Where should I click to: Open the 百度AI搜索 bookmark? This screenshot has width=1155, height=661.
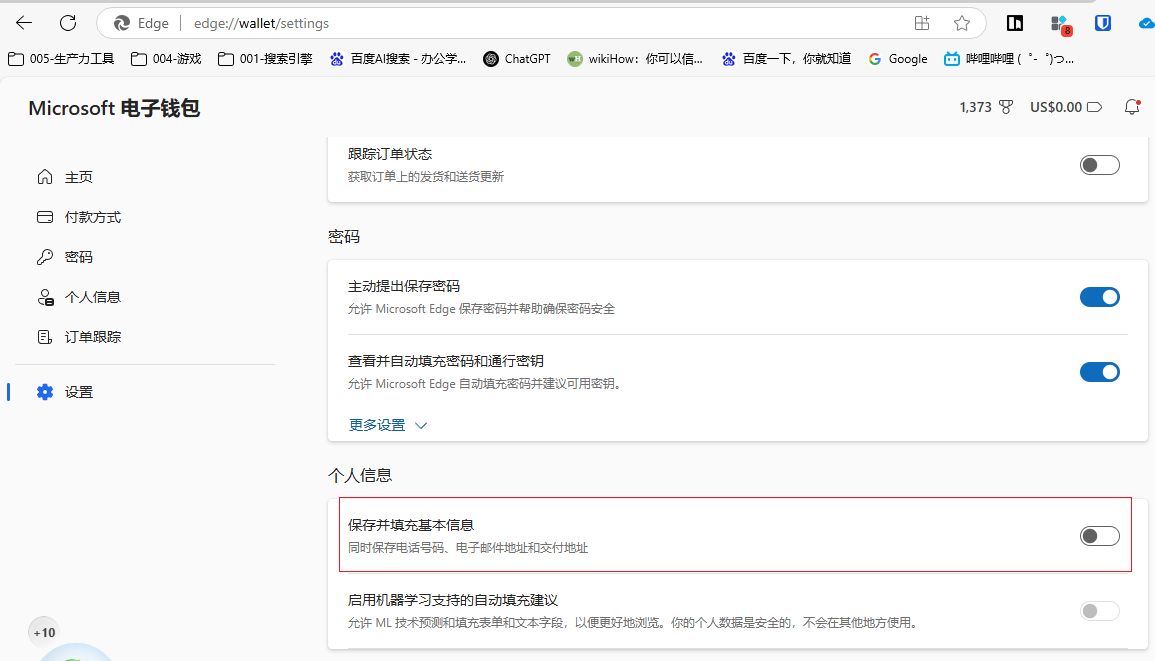click(x=398, y=59)
